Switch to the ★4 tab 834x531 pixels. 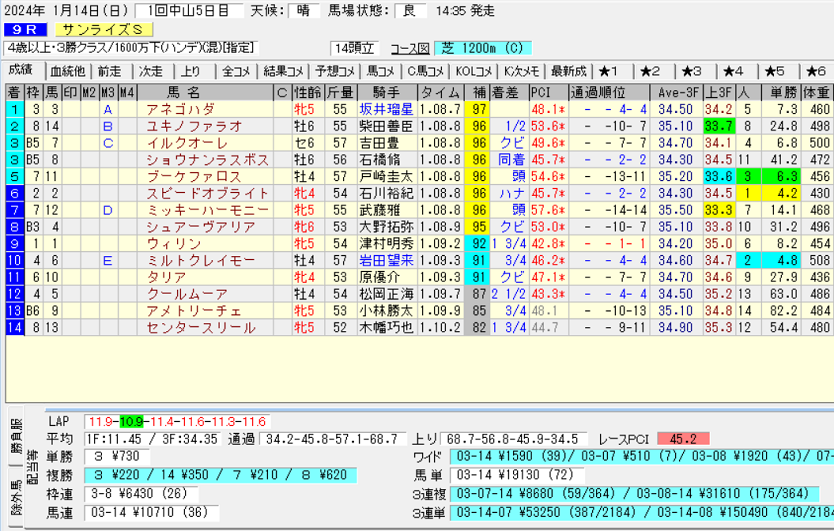[x=733, y=71]
